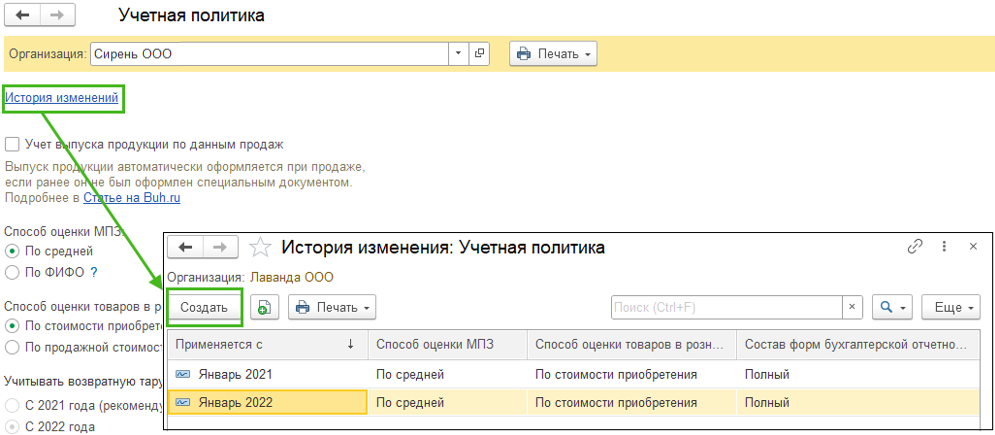Viewport: 995px width, 435px height.
Task: Clear the search field with the x button
Action: click(852, 308)
